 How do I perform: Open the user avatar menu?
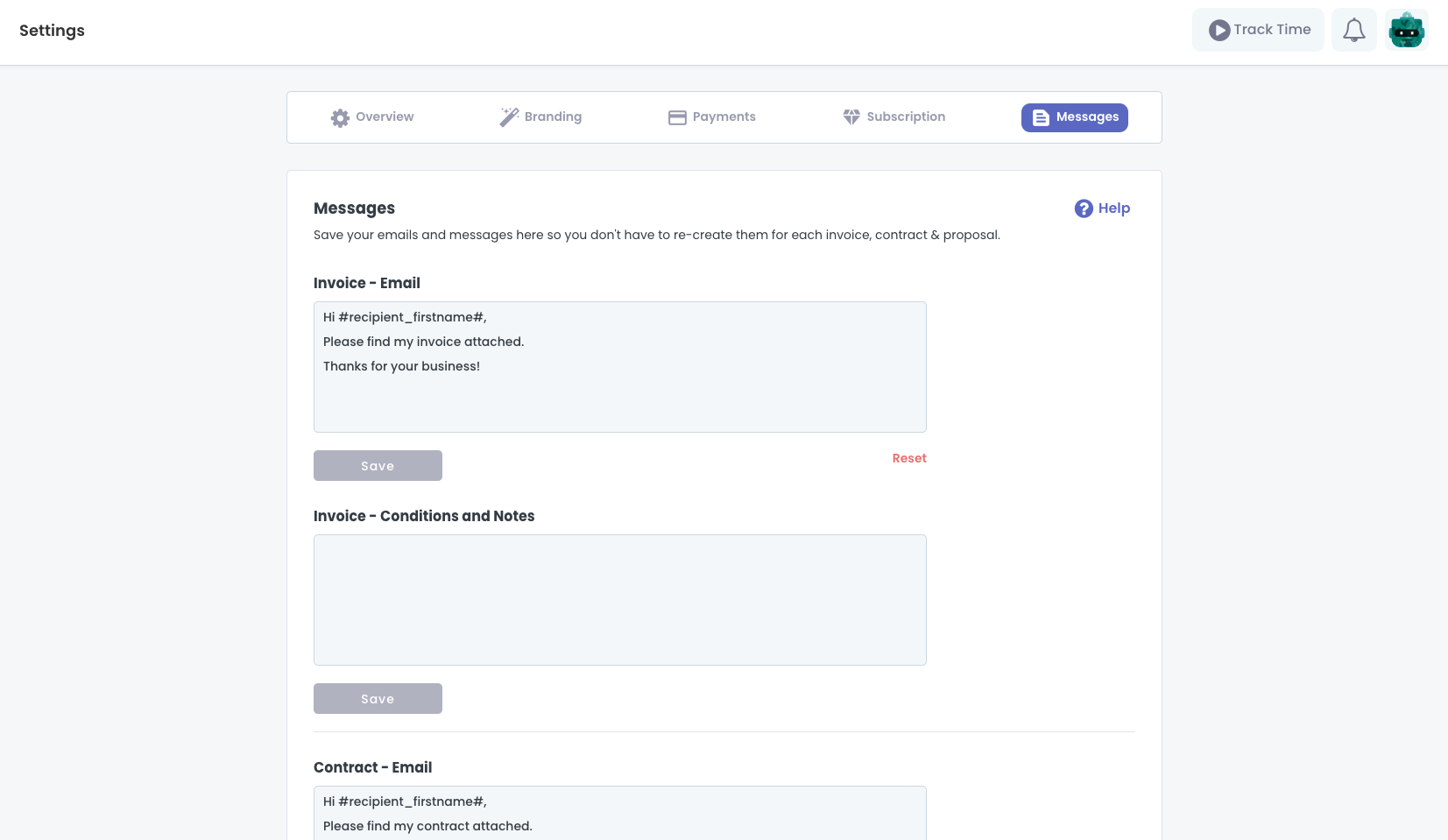(1406, 31)
